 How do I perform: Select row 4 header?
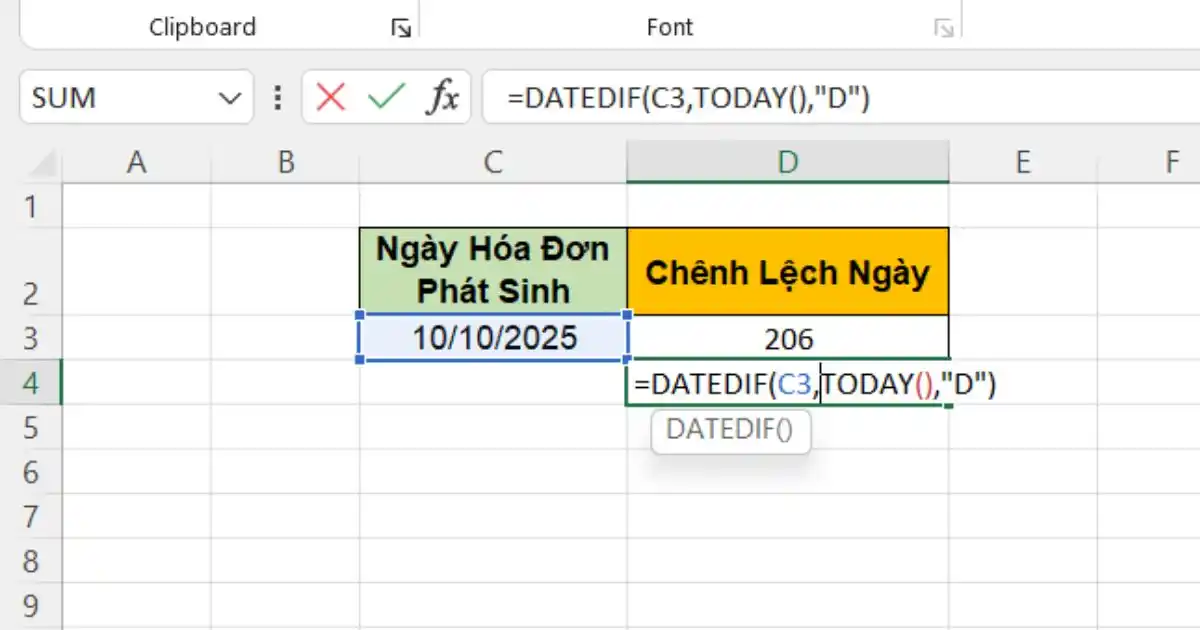(31, 383)
